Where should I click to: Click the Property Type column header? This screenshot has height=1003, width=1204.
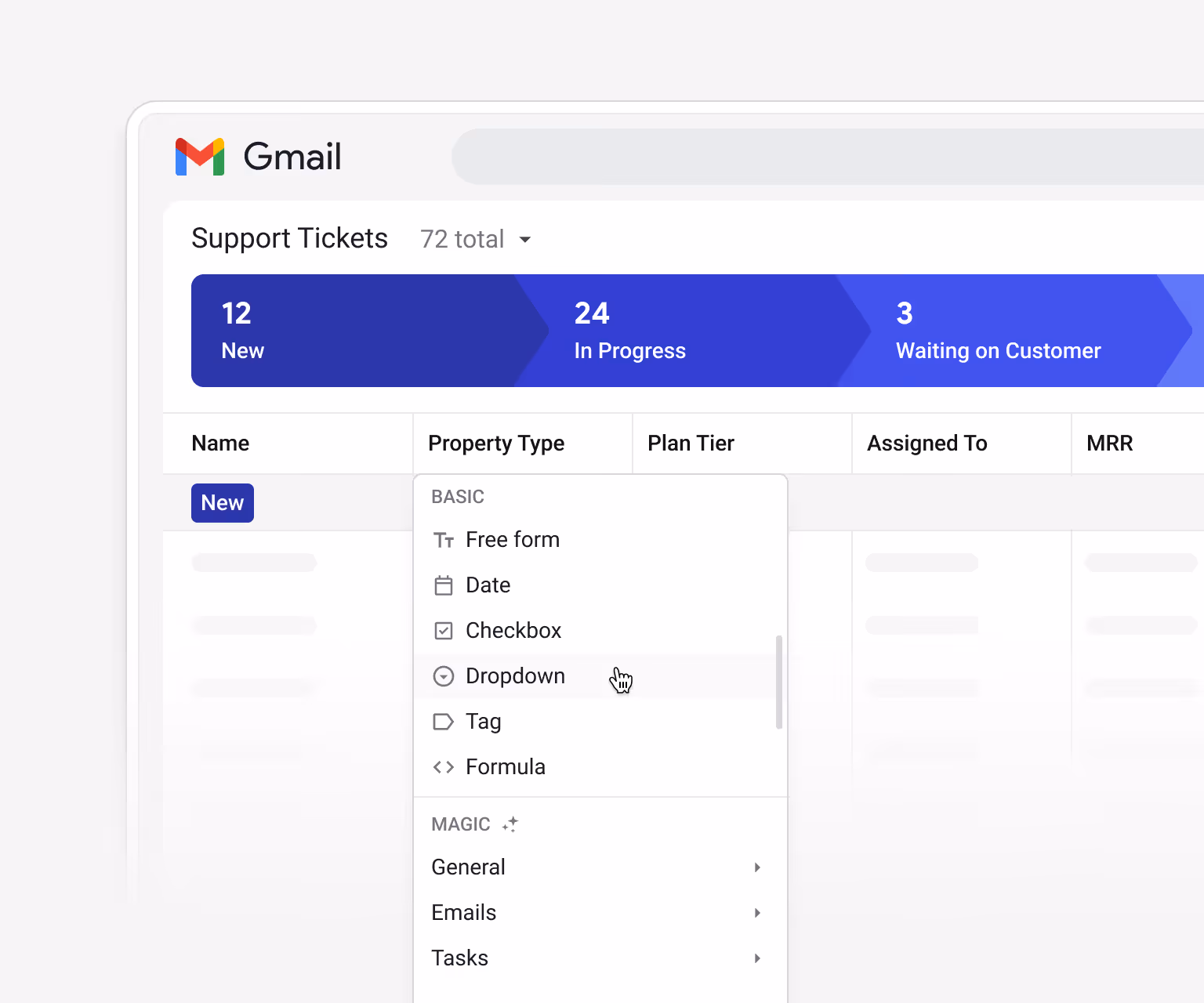pyautogui.click(x=523, y=444)
